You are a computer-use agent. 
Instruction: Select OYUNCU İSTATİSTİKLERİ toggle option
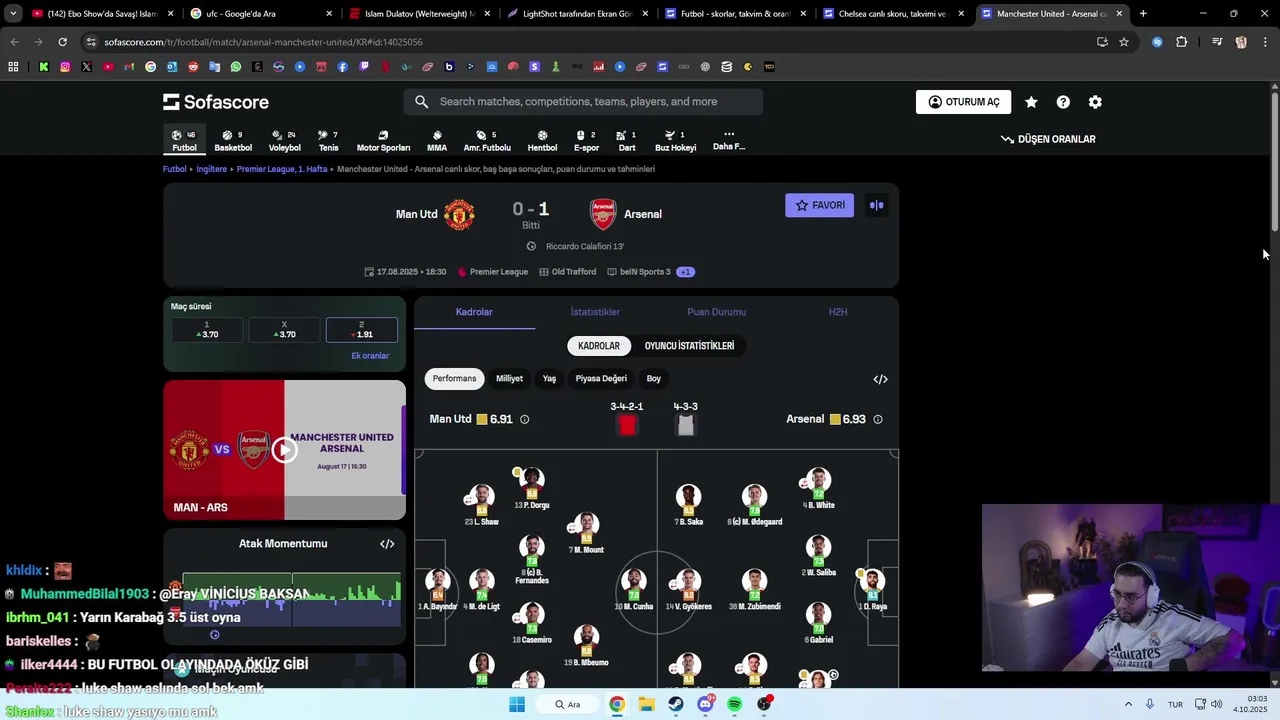[x=689, y=346]
